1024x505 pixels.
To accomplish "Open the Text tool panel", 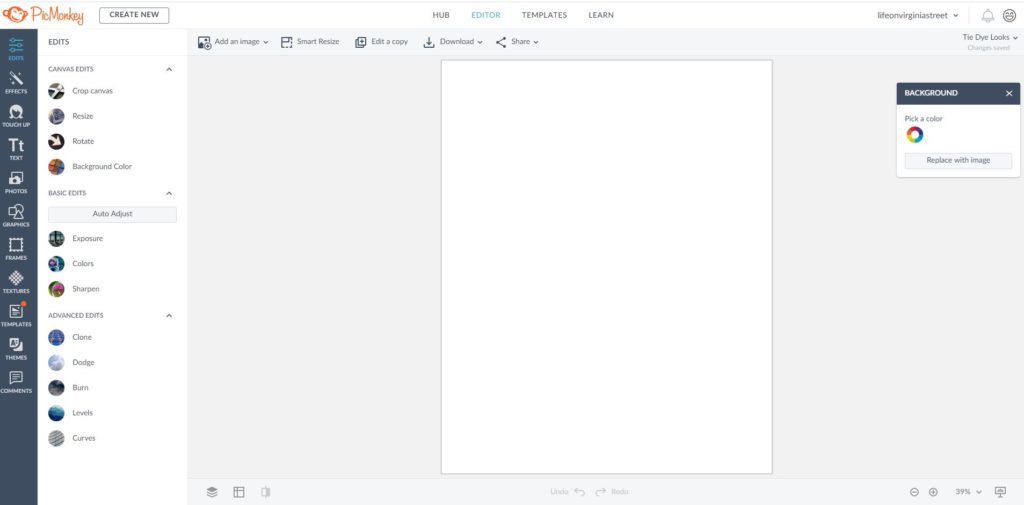I will (16, 149).
